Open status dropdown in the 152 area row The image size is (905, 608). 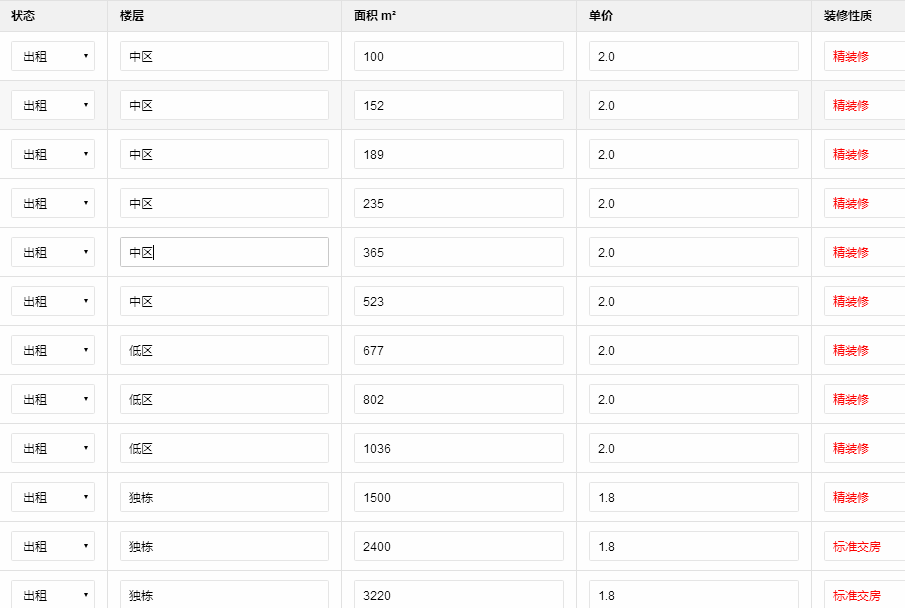coord(53,105)
